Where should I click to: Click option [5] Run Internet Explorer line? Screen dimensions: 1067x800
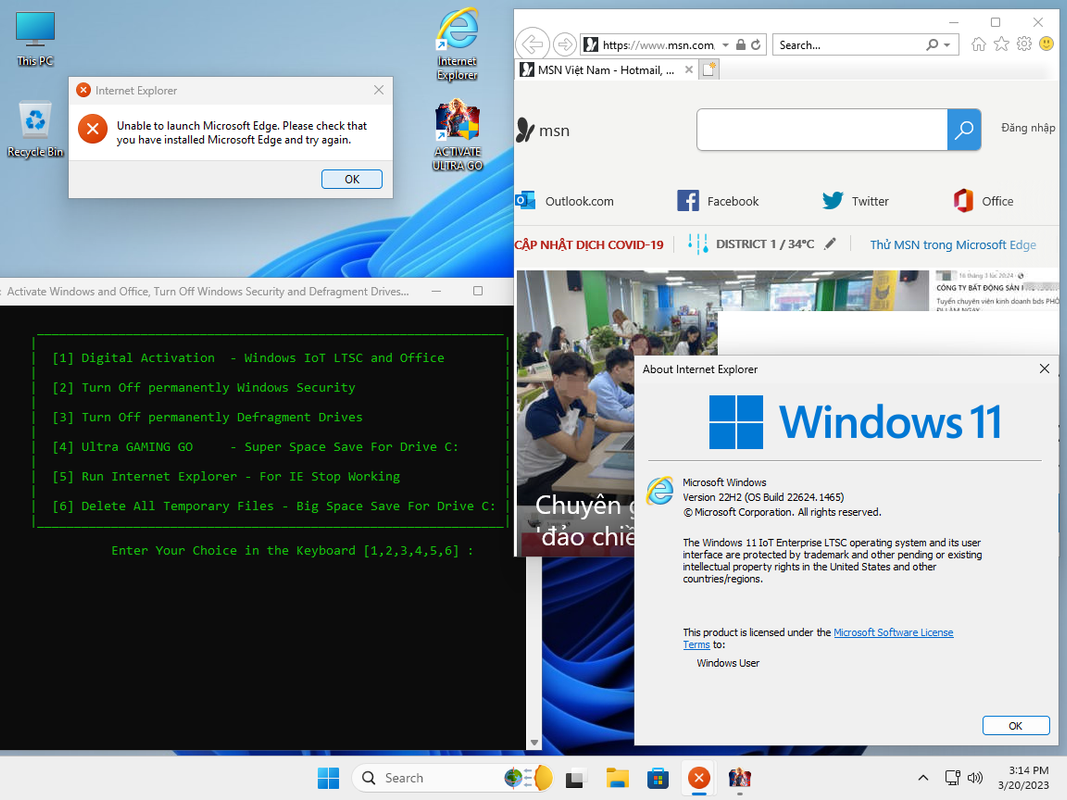pyautogui.click(x=226, y=476)
